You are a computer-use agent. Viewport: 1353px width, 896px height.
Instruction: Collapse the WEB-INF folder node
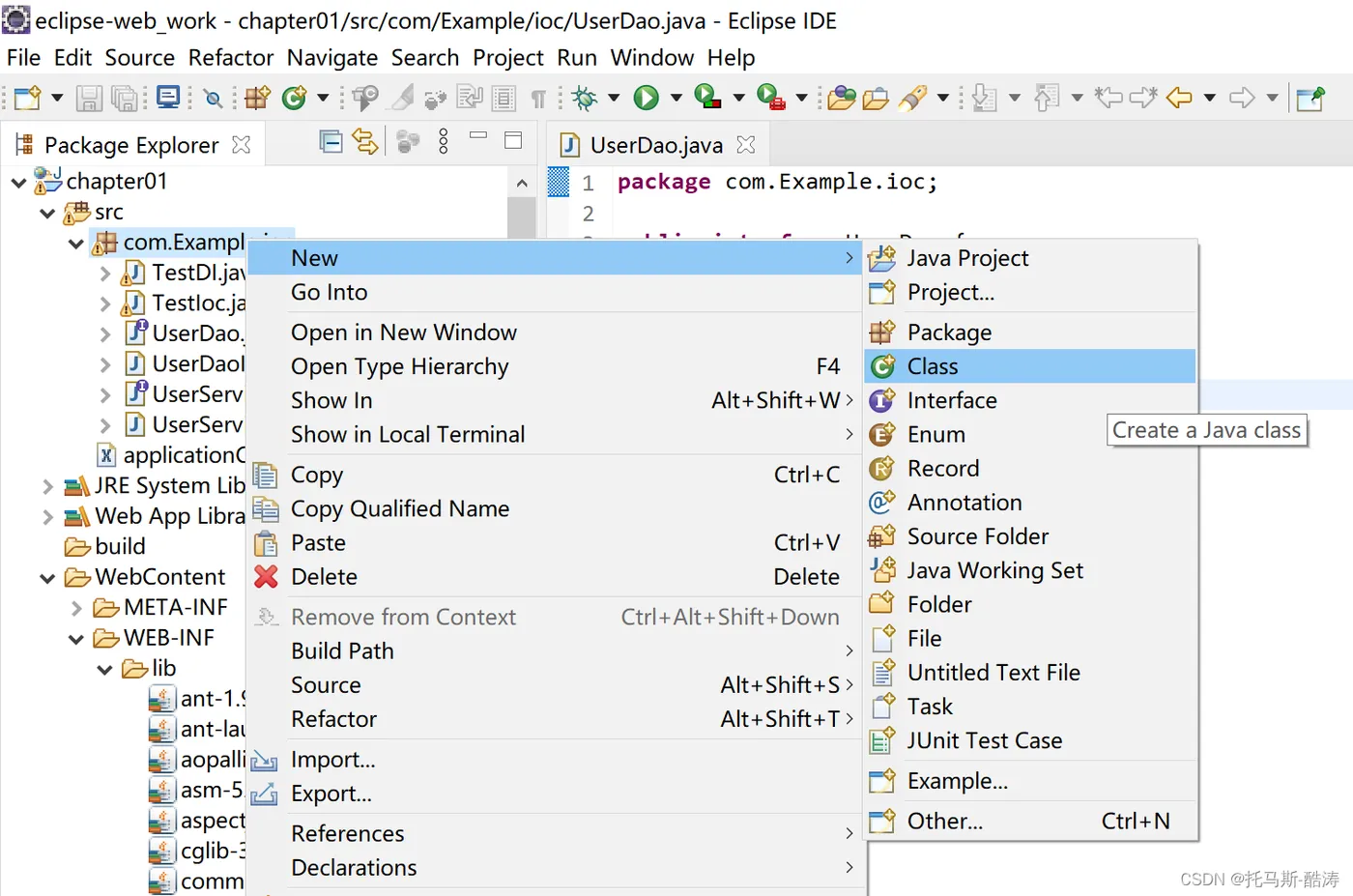tap(76, 639)
